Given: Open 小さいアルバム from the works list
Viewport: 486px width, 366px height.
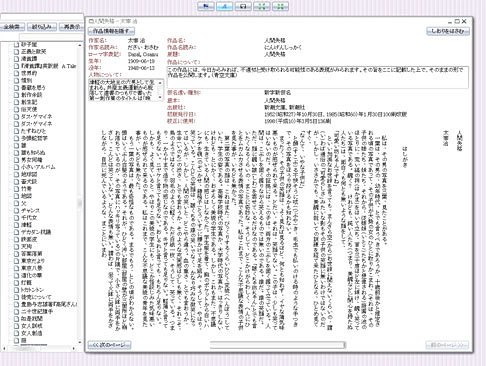Looking at the screenshot, I should point(38,167).
